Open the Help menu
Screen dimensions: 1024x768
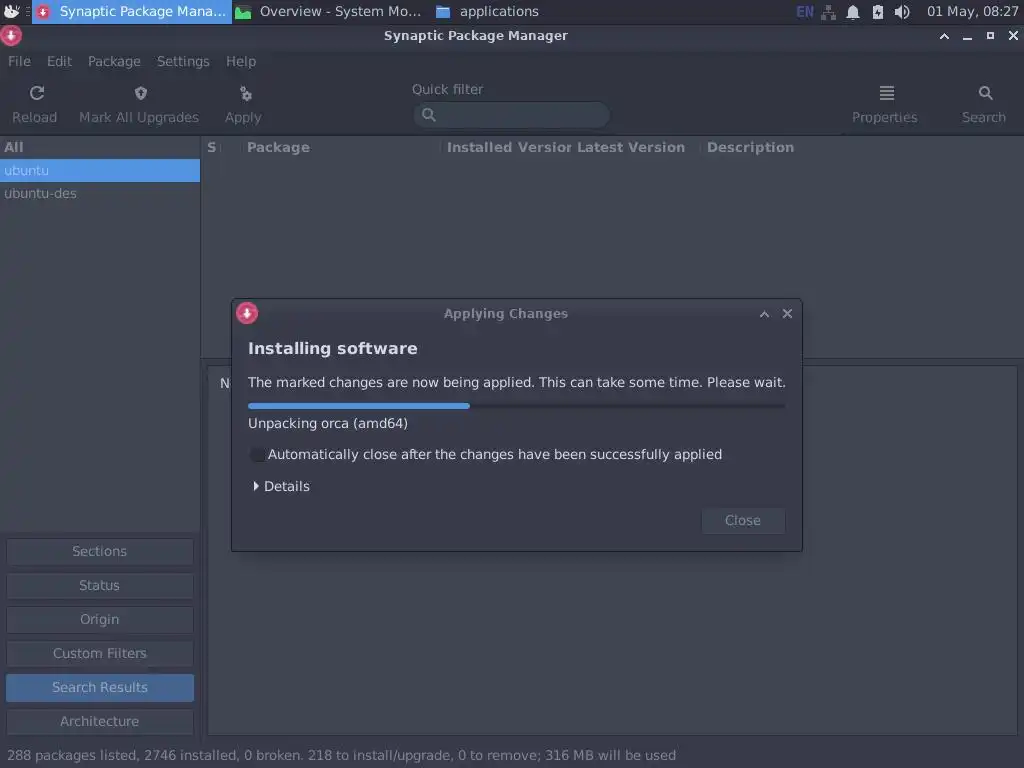coord(241,61)
